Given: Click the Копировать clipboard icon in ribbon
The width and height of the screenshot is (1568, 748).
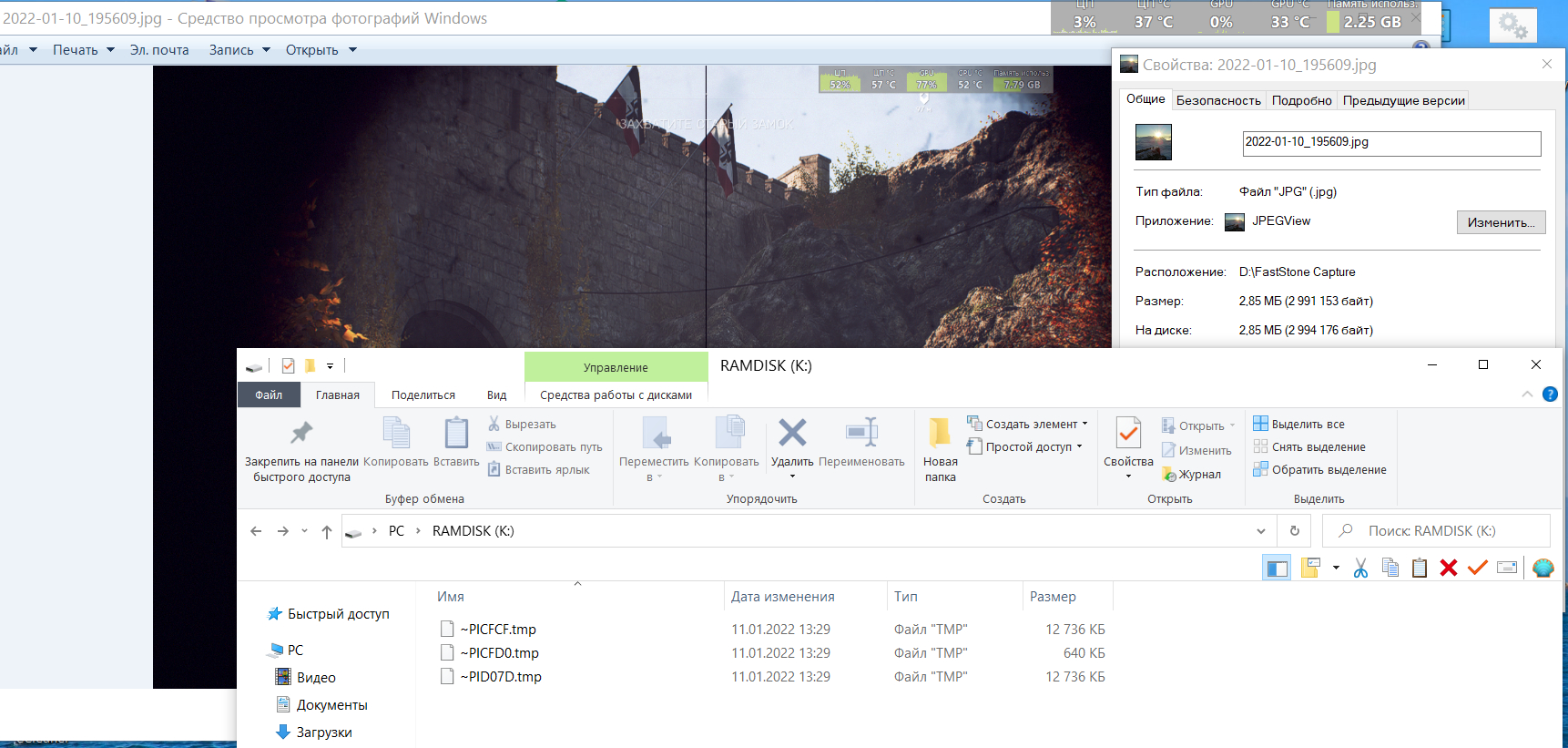Looking at the screenshot, I should pos(396,442).
